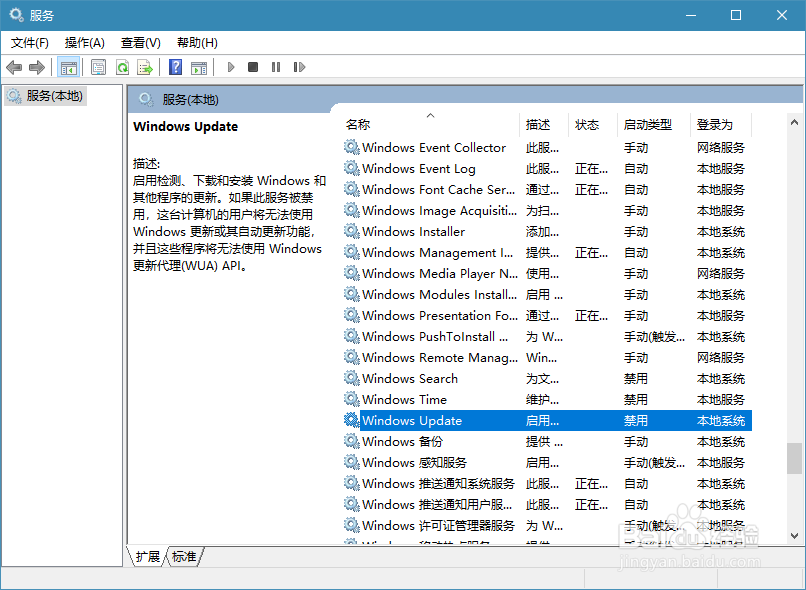Select Windows Presentation Fo... service
Viewport: 806px width, 590px height.
[439, 316]
